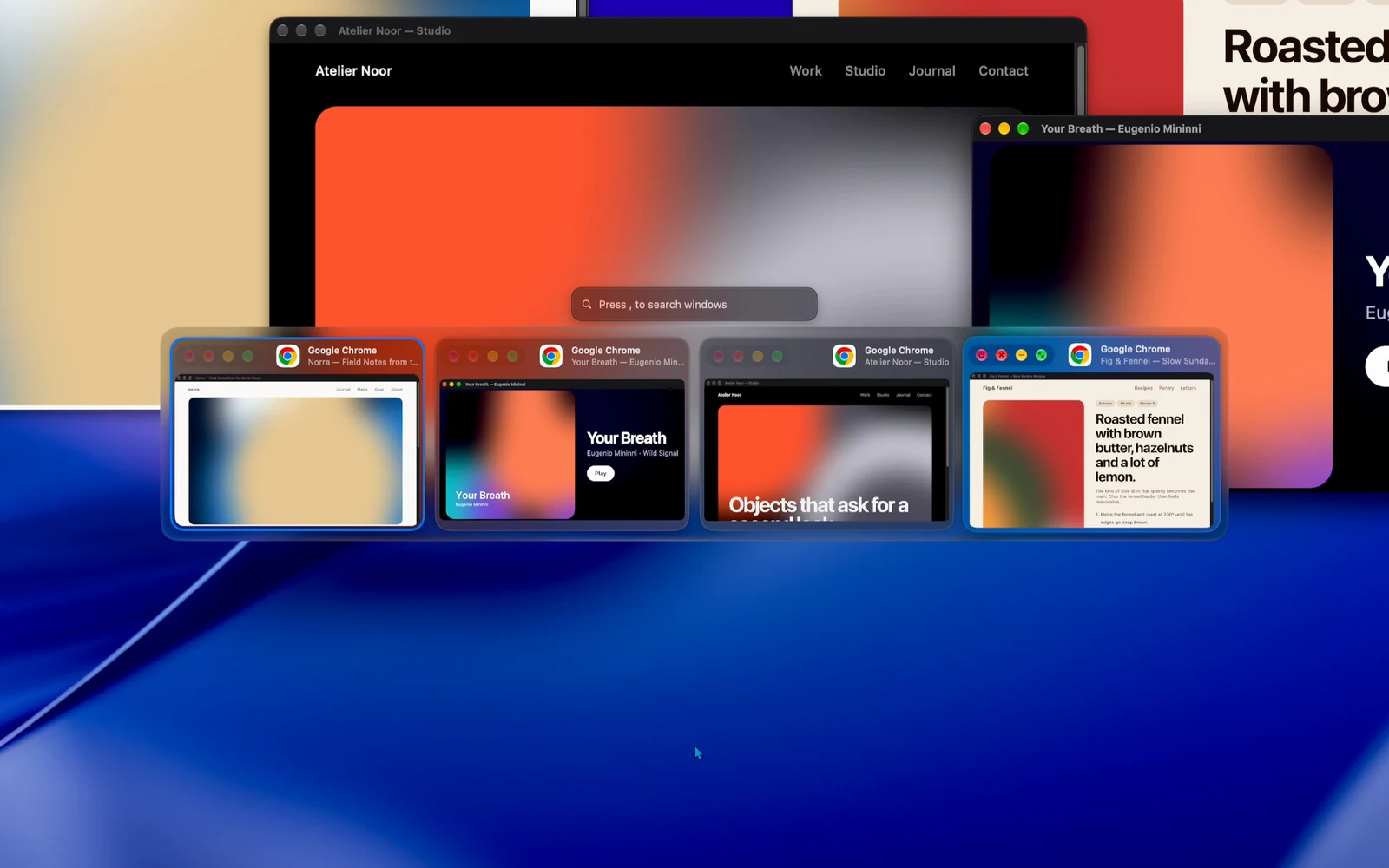Open Contact in the Atelier Noor window
The height and width of the screenshot is (868, 1389).
pyautogui.click(x=1004, y=71)
